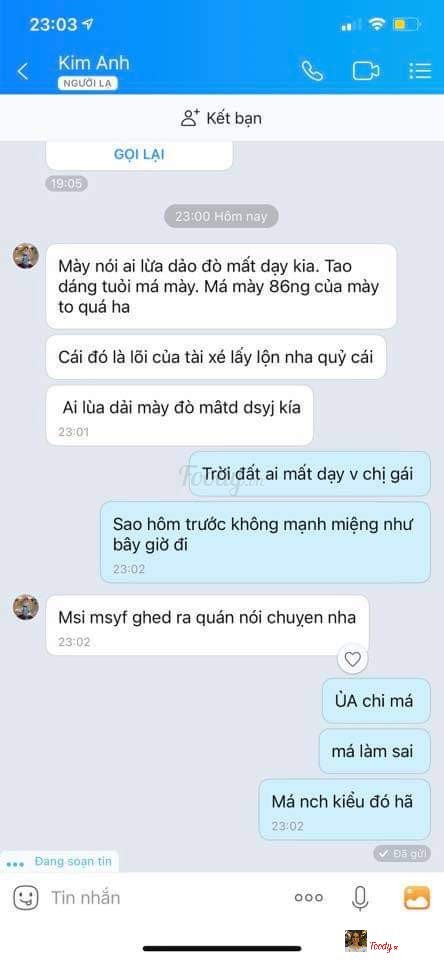Record a voice message with the microphone
This screenshot has height=960, width=444.
pyautogui.click(x=360, y=898)
